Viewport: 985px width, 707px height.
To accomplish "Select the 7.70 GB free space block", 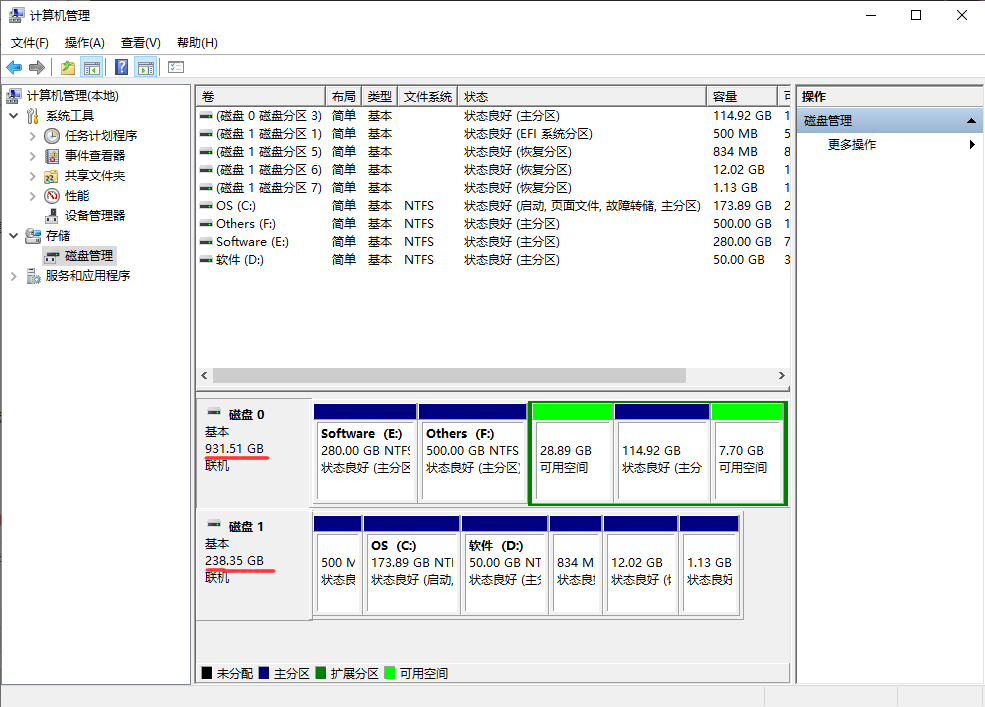I will [748, 454].
